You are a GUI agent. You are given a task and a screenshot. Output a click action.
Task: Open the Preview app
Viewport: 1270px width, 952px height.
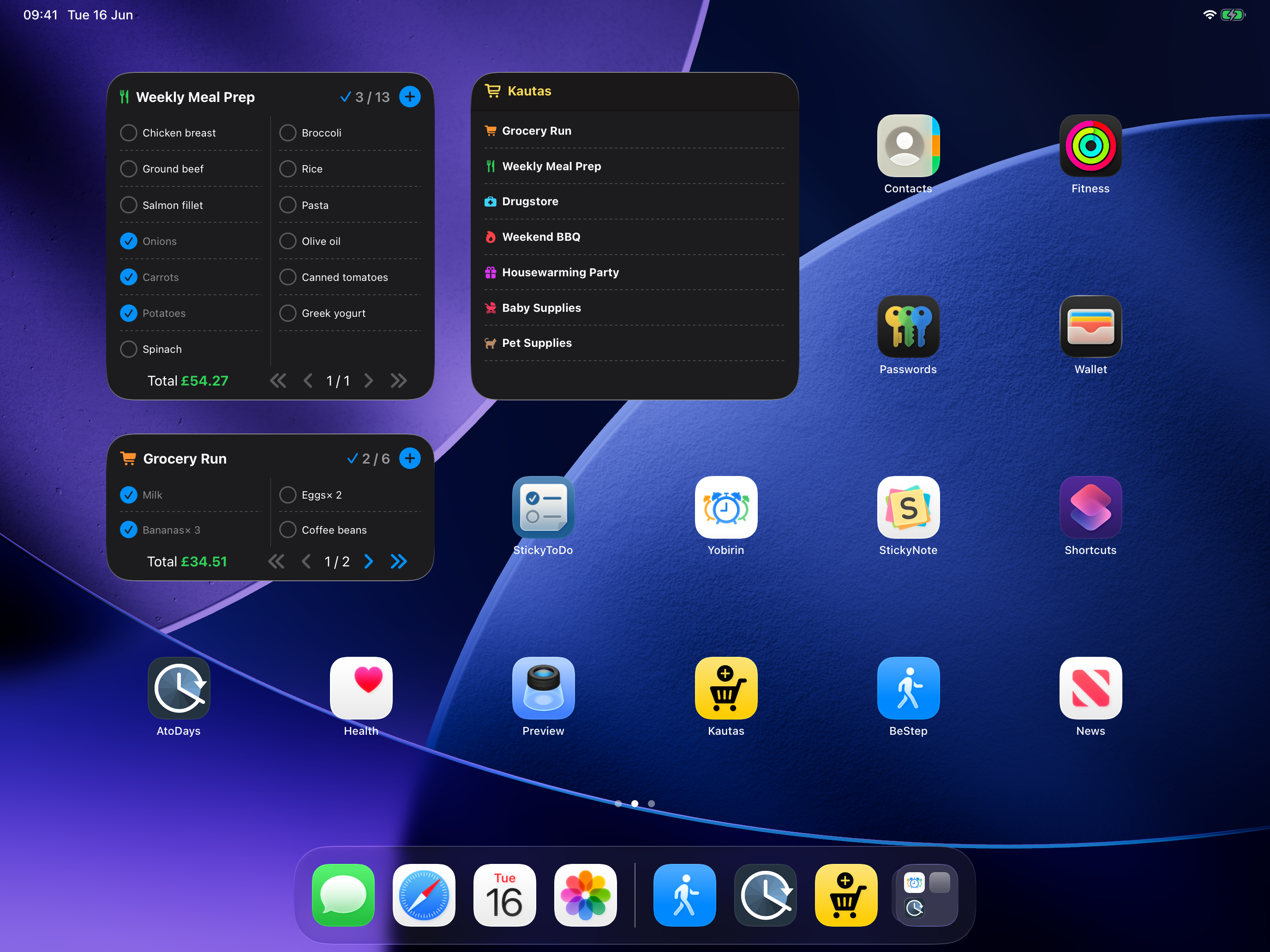[543, 688]
